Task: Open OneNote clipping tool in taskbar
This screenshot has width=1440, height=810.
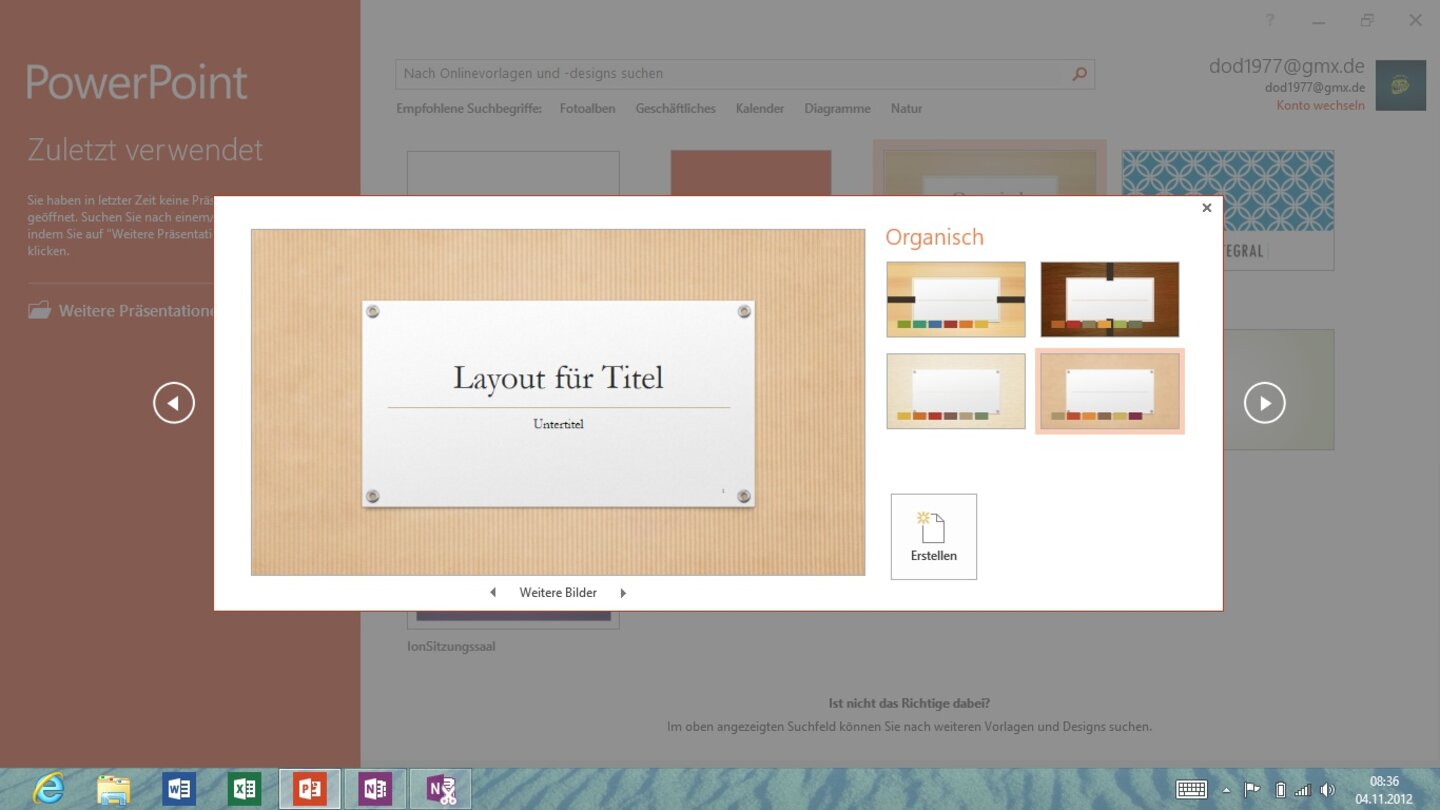Action: (x=442, y=789)
